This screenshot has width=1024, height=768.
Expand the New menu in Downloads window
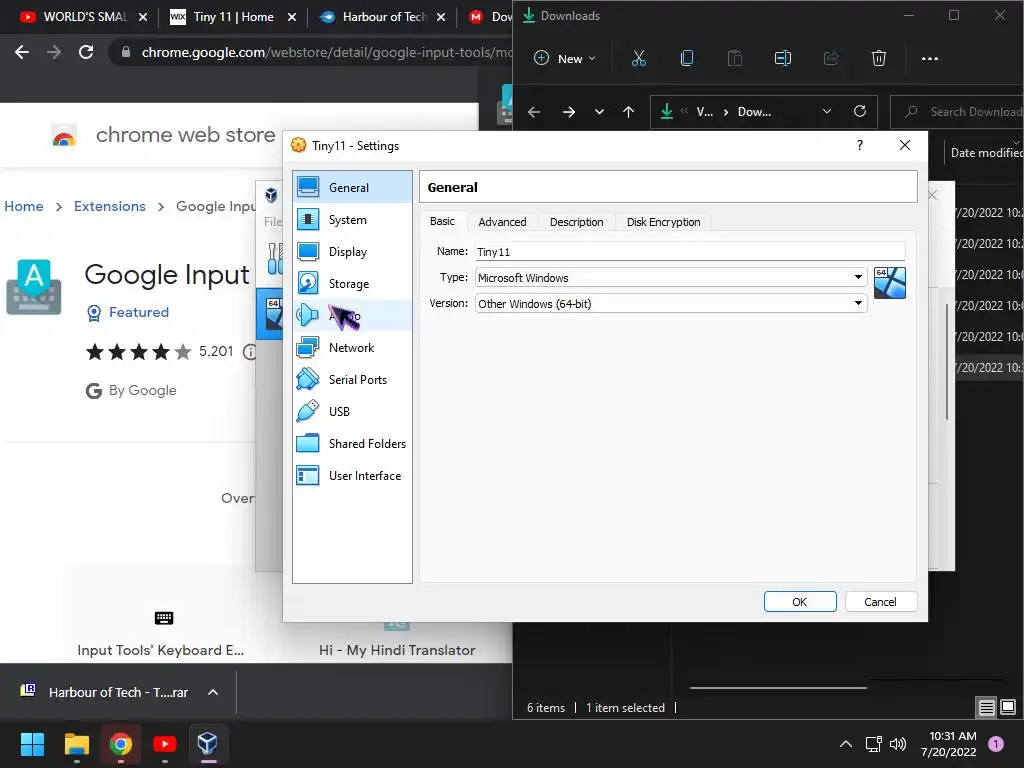[565, 58]
